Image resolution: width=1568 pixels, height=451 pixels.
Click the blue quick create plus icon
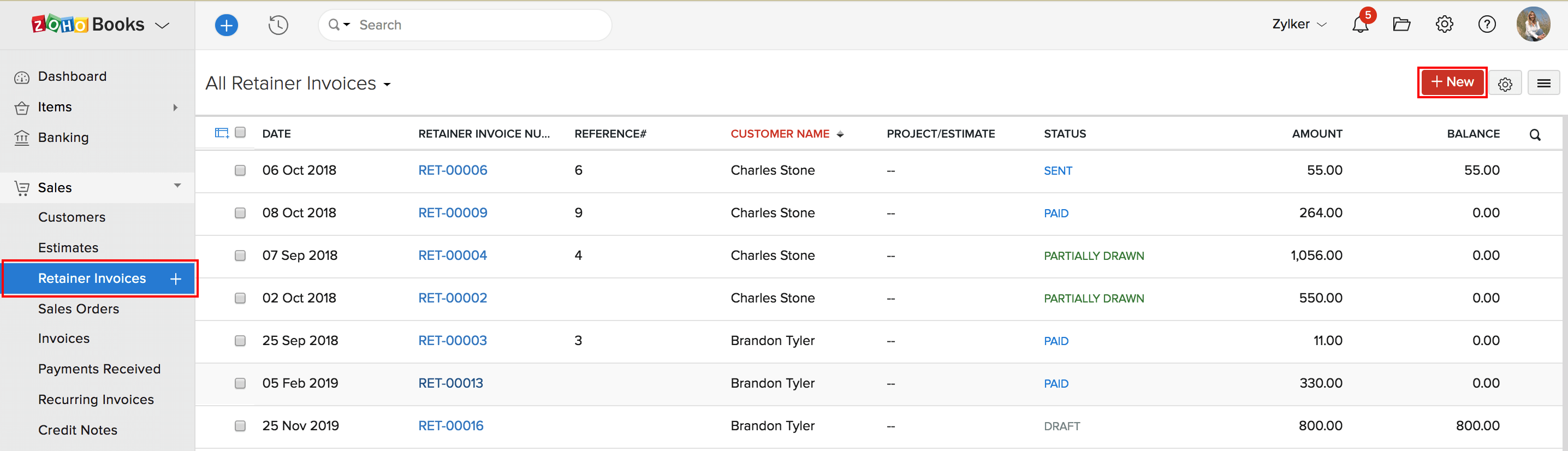coord(226,25)
